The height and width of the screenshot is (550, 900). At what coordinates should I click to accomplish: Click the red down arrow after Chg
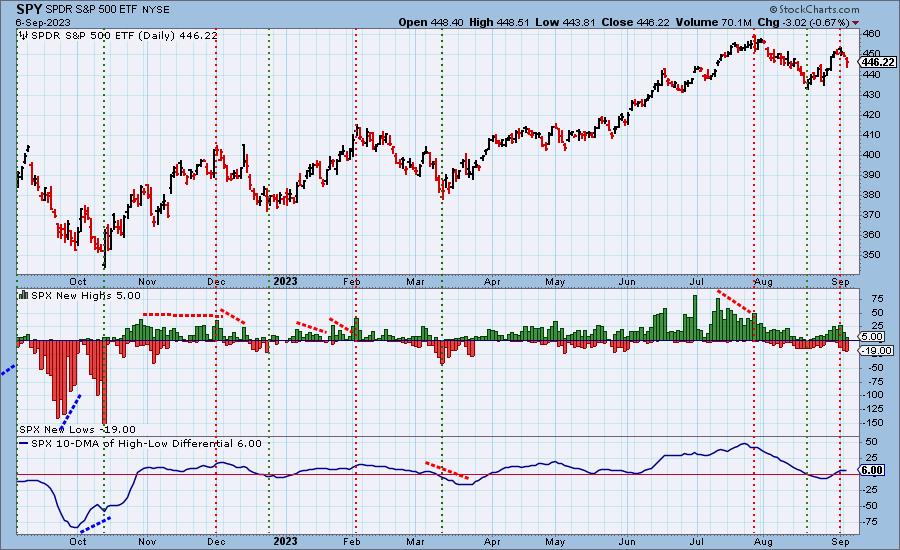click(856, 22)
